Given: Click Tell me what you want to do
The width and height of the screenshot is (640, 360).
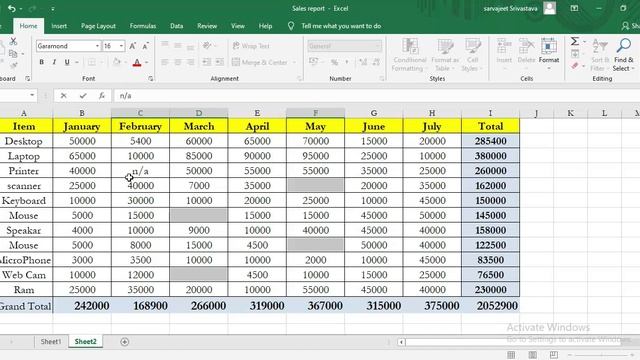Looking at the screenshot, I should click(x=341, y=26).
